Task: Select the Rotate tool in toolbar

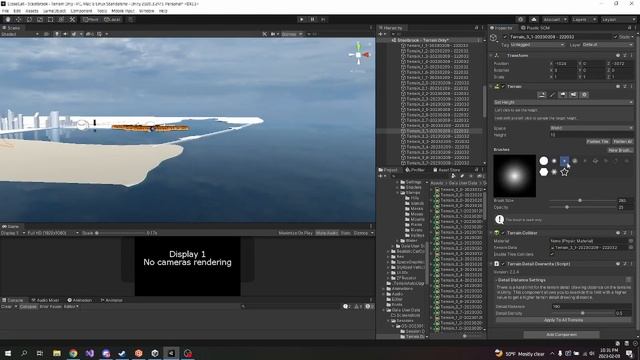Action: pyautogui.click(x=29, y=19)
